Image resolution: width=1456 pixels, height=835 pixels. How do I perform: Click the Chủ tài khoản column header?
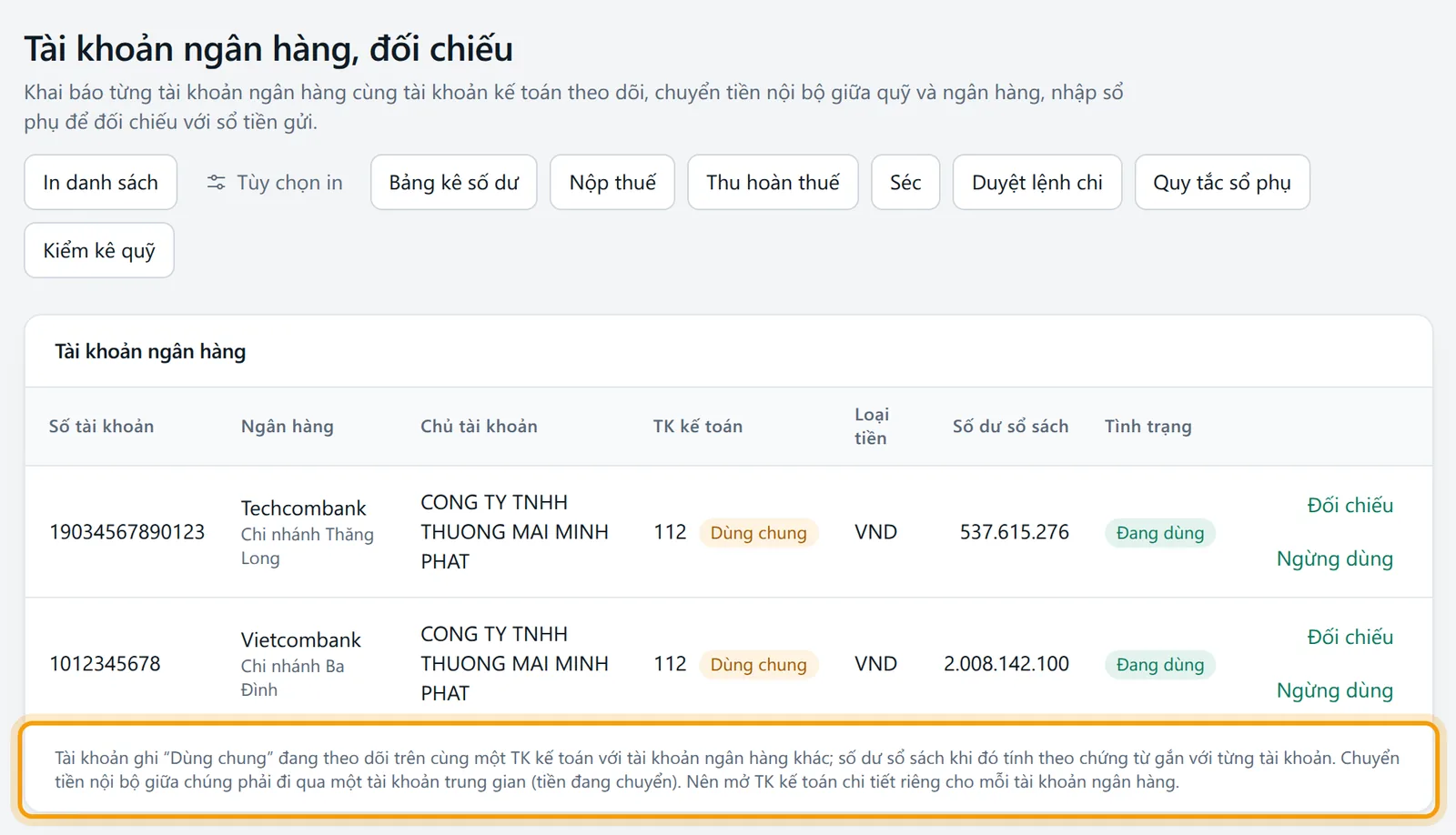(x=479, y=427)
